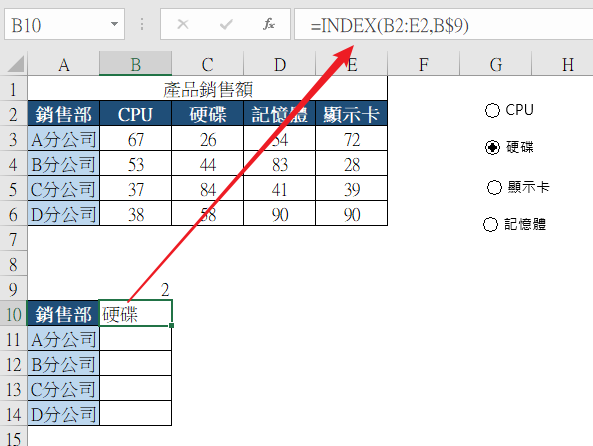Screen dimensions: 593x446
Task: Click the 顯示卡 header cell in the table
Action: coord(351,114)
